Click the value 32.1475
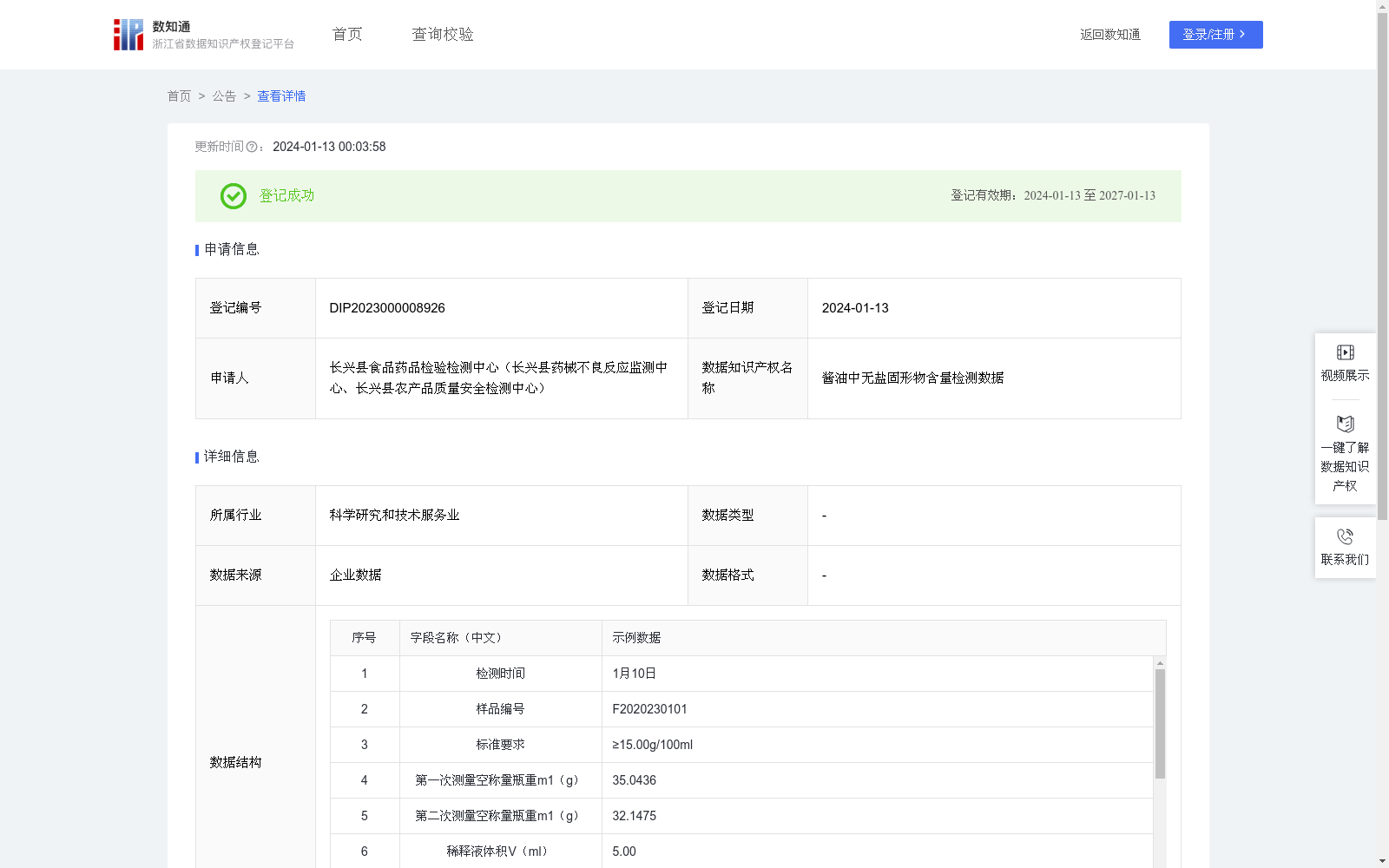 634,816
